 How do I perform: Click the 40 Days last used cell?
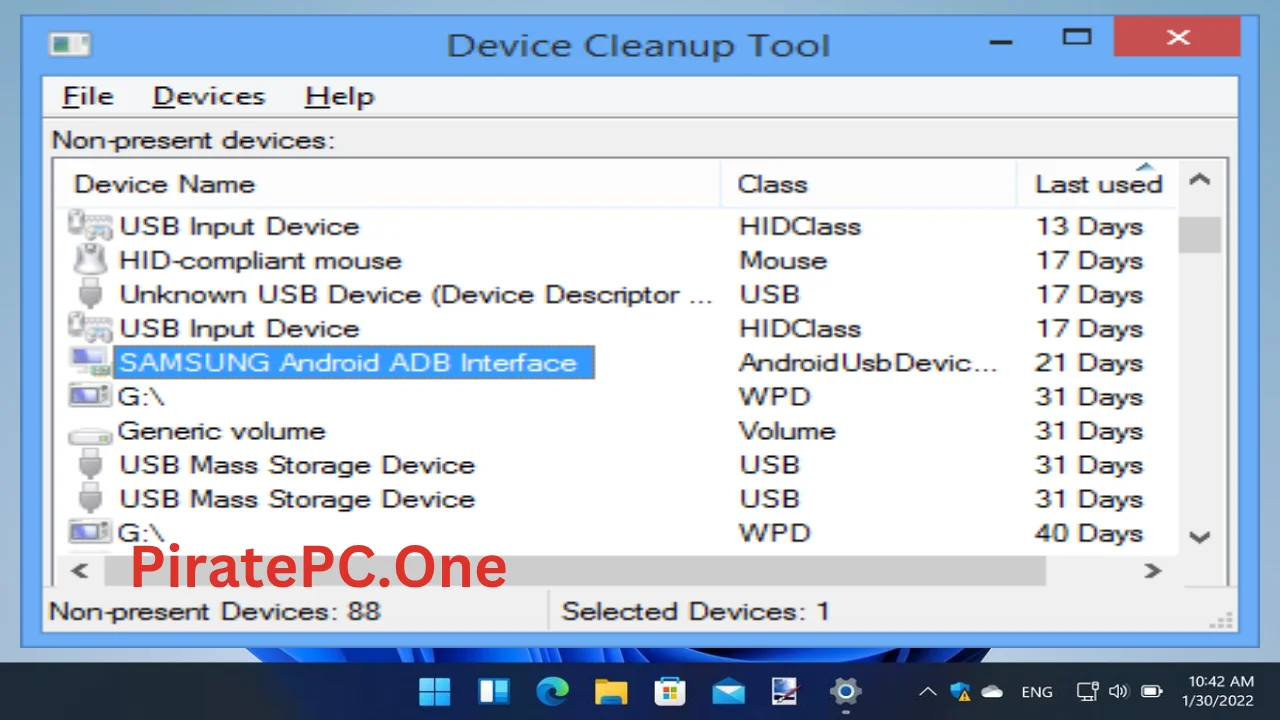(x=1089, y=533)
